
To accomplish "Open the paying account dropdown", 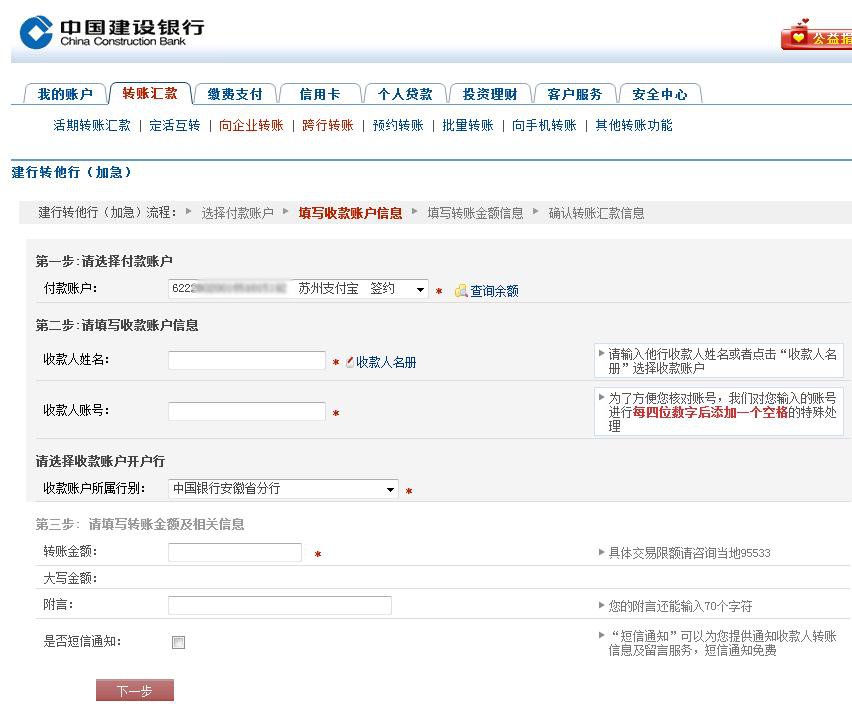I will pyautogui.click(x=298, y=289).
